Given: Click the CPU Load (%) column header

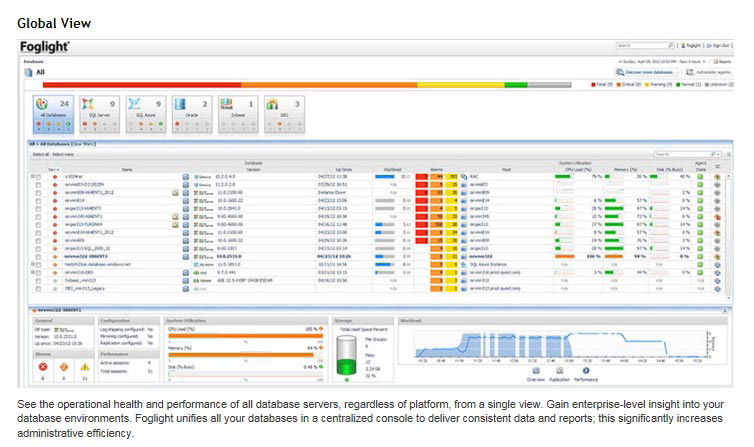Looking at the screenshot, I should 578,170.
